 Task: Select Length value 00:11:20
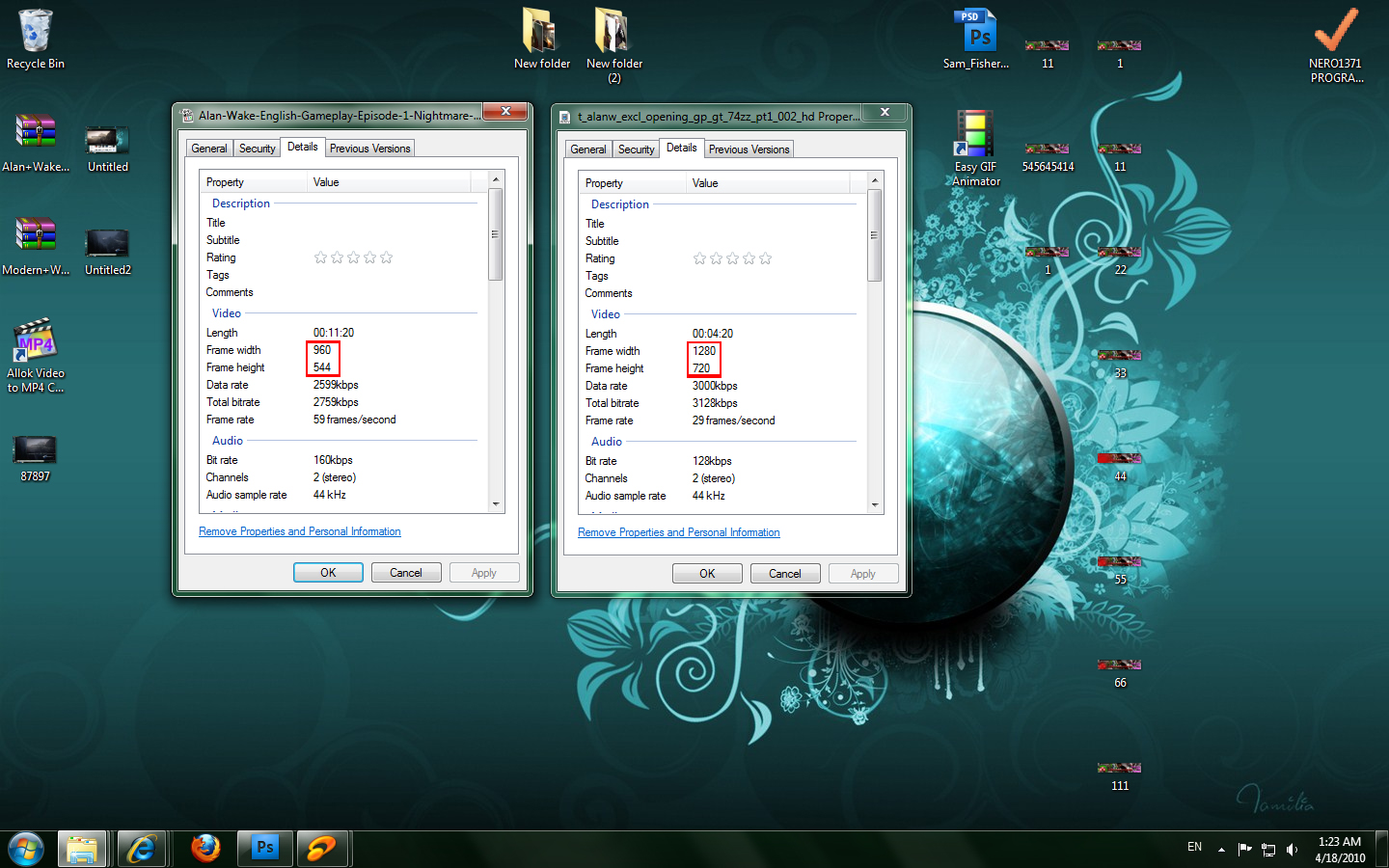coord(334,333)
